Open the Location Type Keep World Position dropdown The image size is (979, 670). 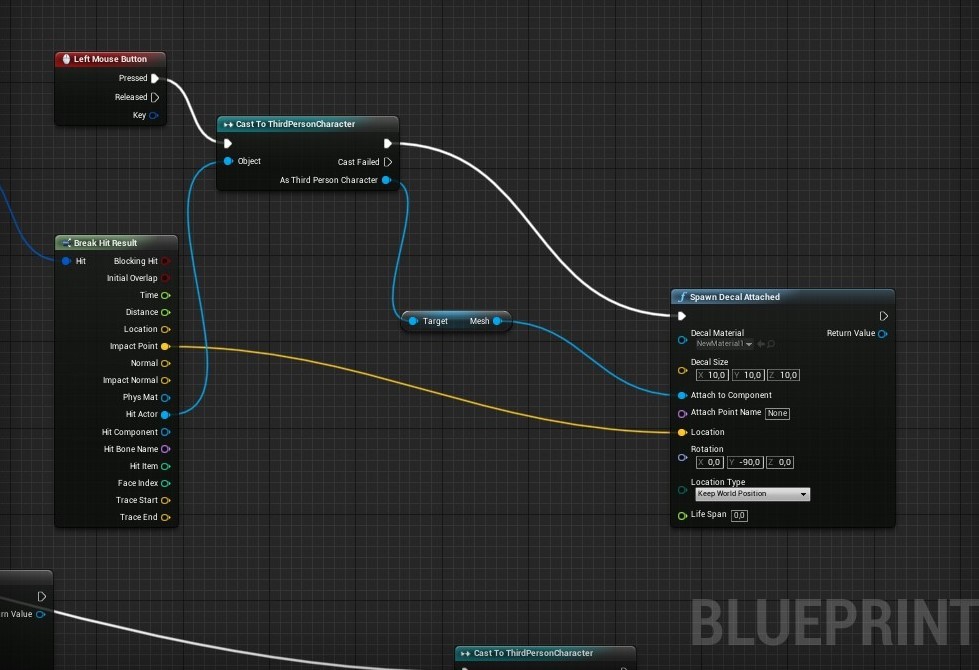click(752, 494)
